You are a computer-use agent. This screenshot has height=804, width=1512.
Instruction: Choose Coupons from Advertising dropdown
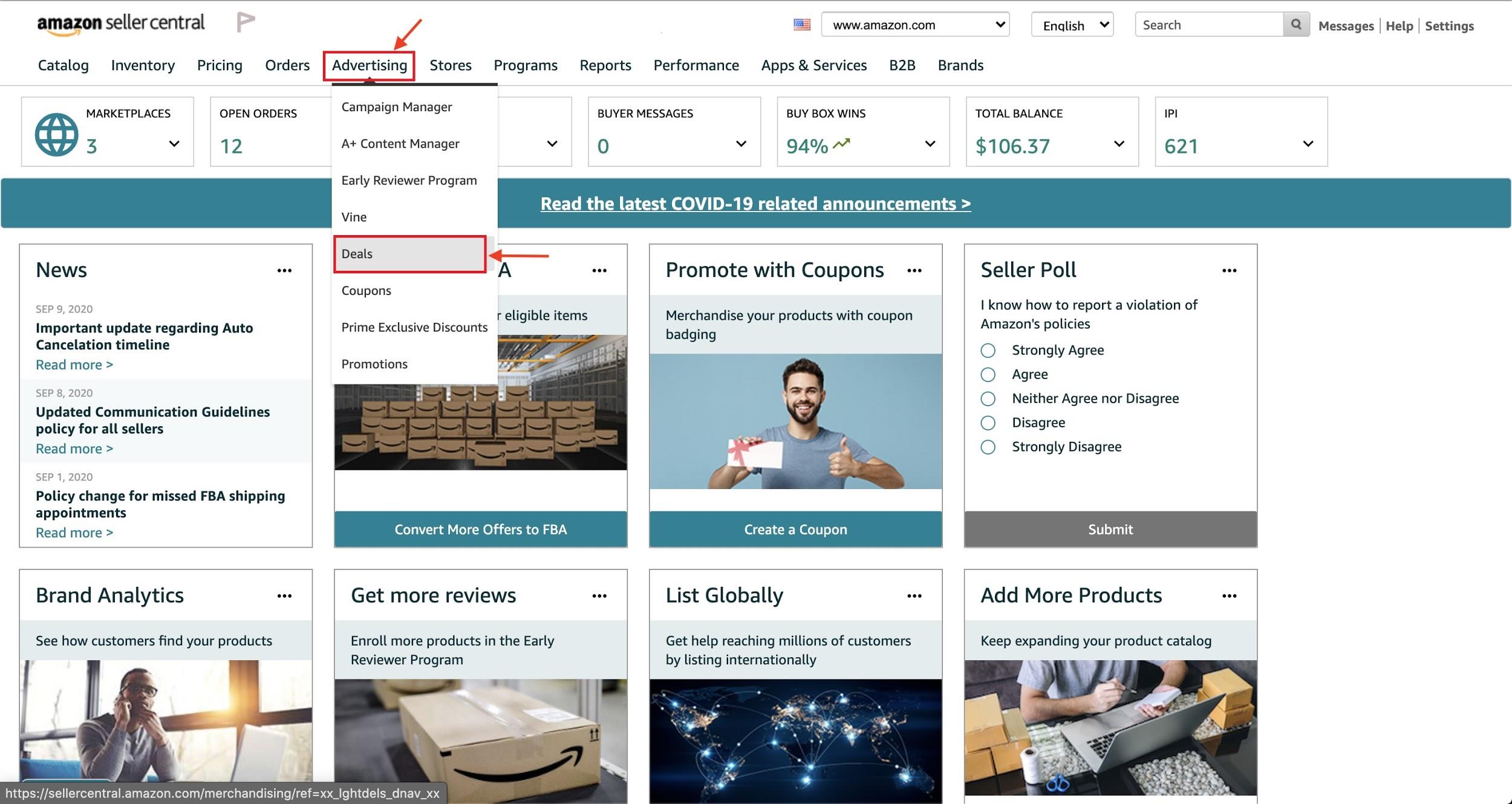366,291
